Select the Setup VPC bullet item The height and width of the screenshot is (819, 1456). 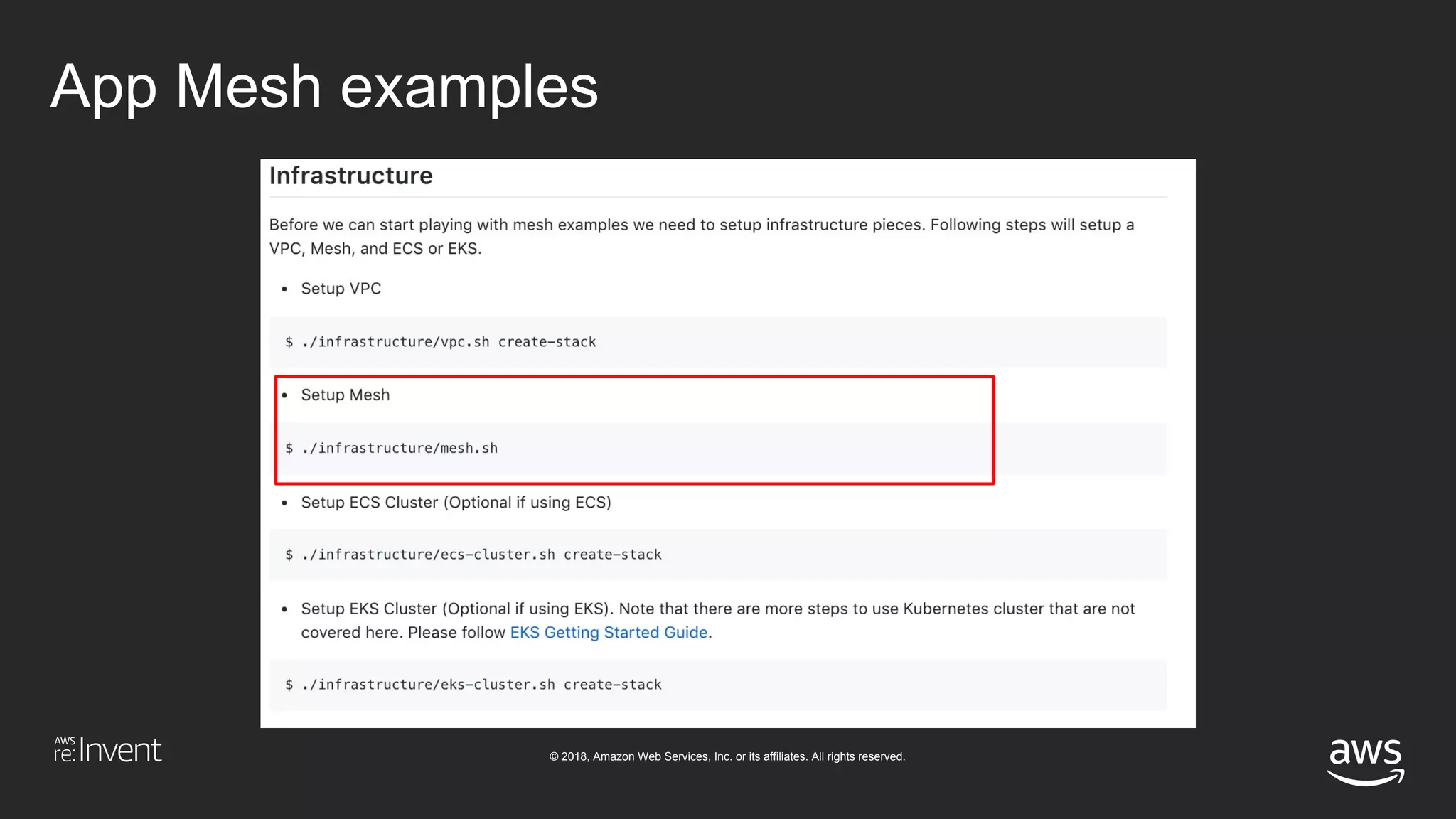(341, 289)
